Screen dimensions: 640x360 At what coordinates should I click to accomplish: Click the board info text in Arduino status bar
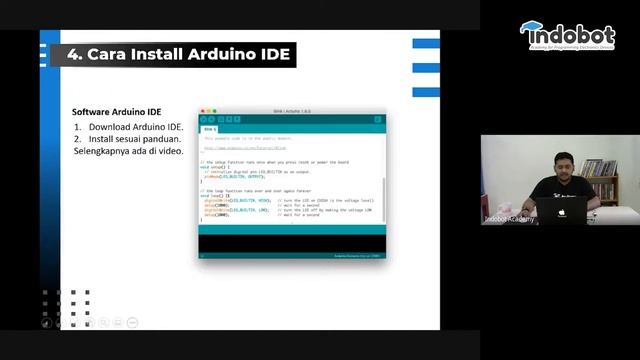[x=358, y=256]
